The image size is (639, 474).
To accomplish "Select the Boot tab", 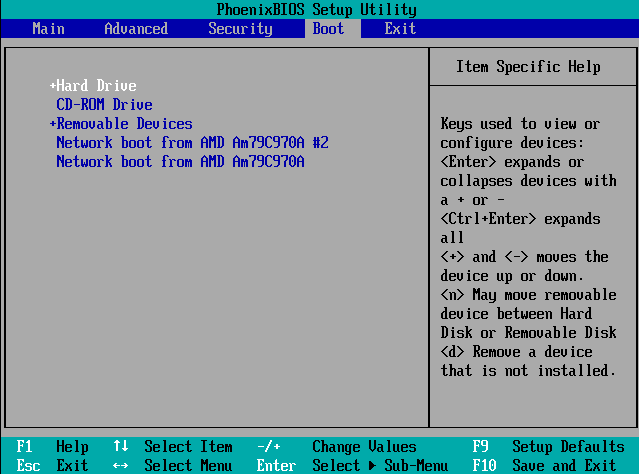I will (328, 29).
